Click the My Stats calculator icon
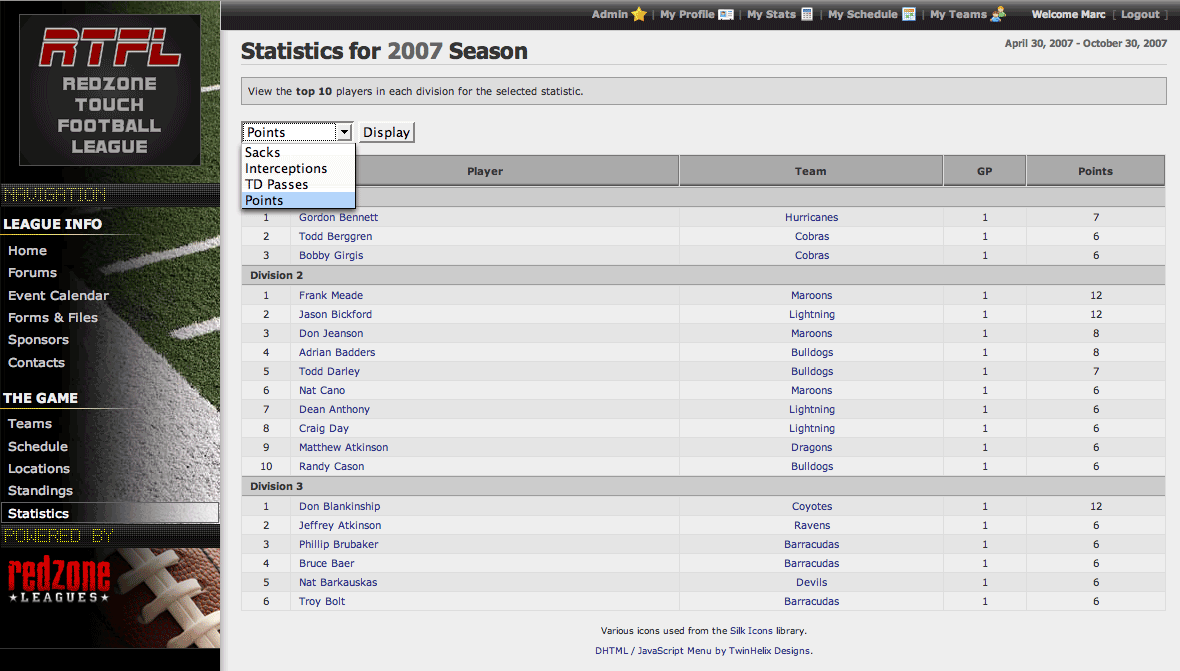The height and width of the screenshot is (671, 1180). click(807, 14)
